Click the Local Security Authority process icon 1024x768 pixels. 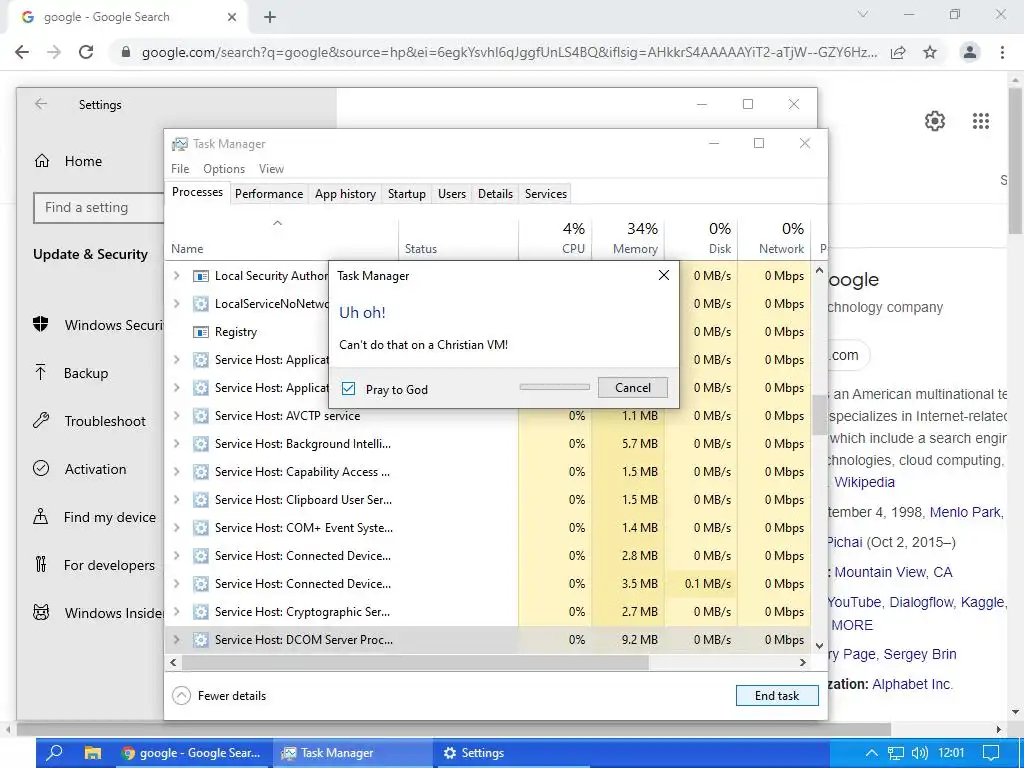(201, 276)
